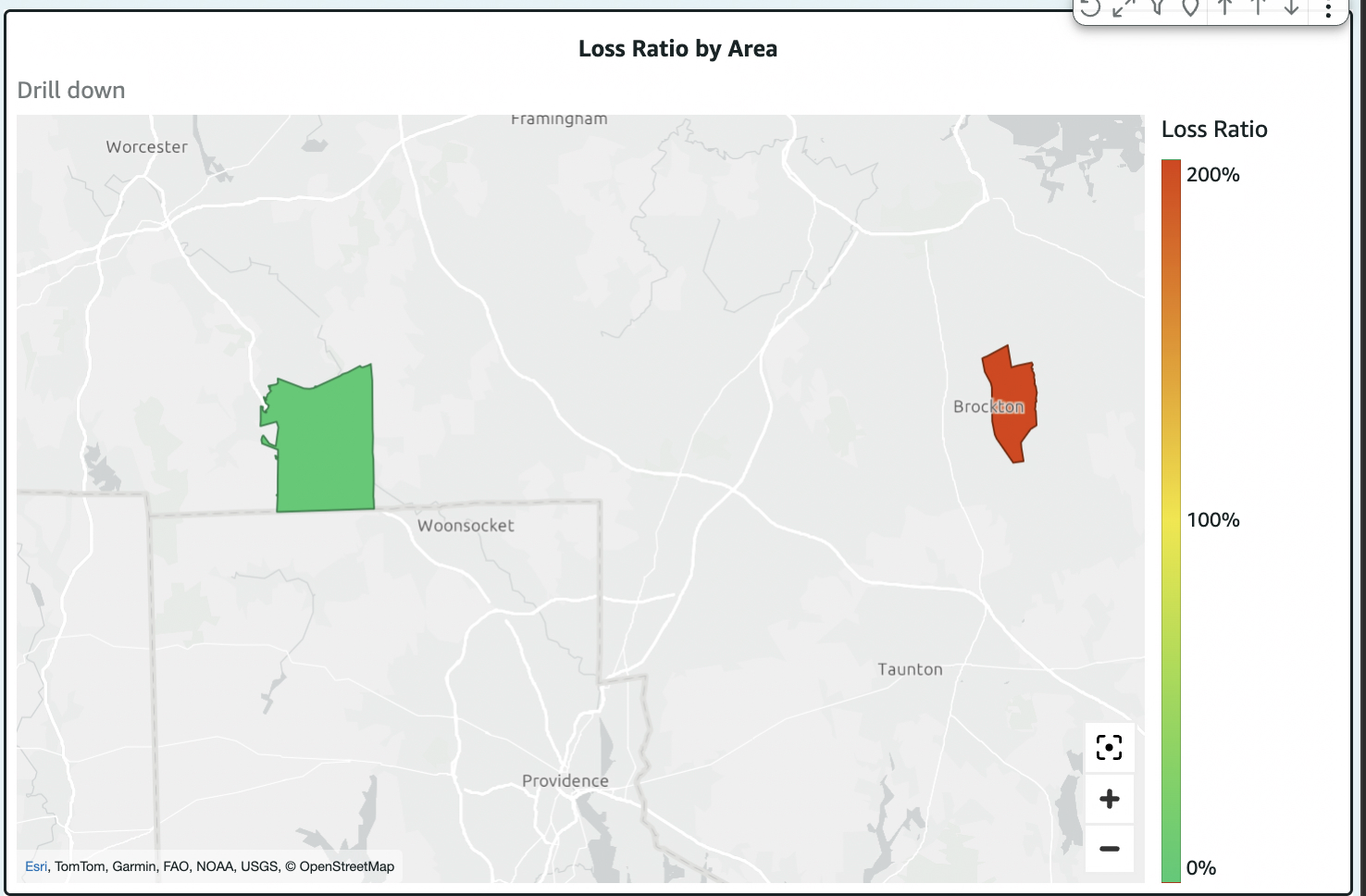Open the three-dot more options menu
The height and width of the screenshot is (896, 1366).
click(x=1328, y=11)
